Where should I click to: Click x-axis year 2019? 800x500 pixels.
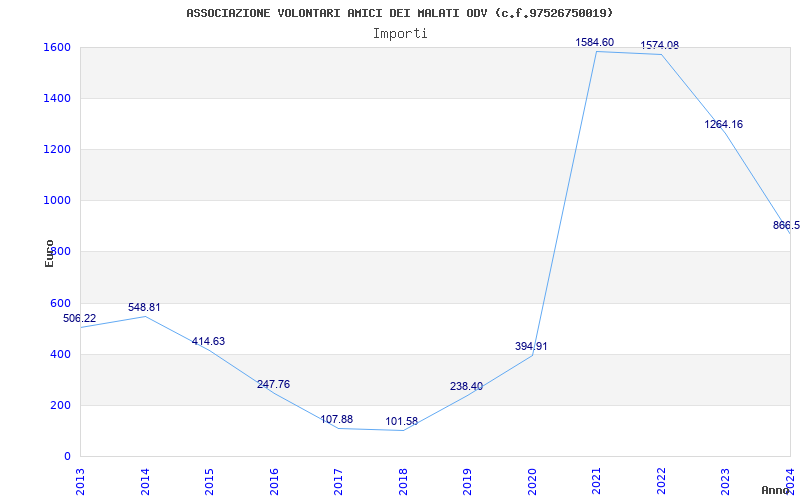pyautogui.click(x=467, y=481)
